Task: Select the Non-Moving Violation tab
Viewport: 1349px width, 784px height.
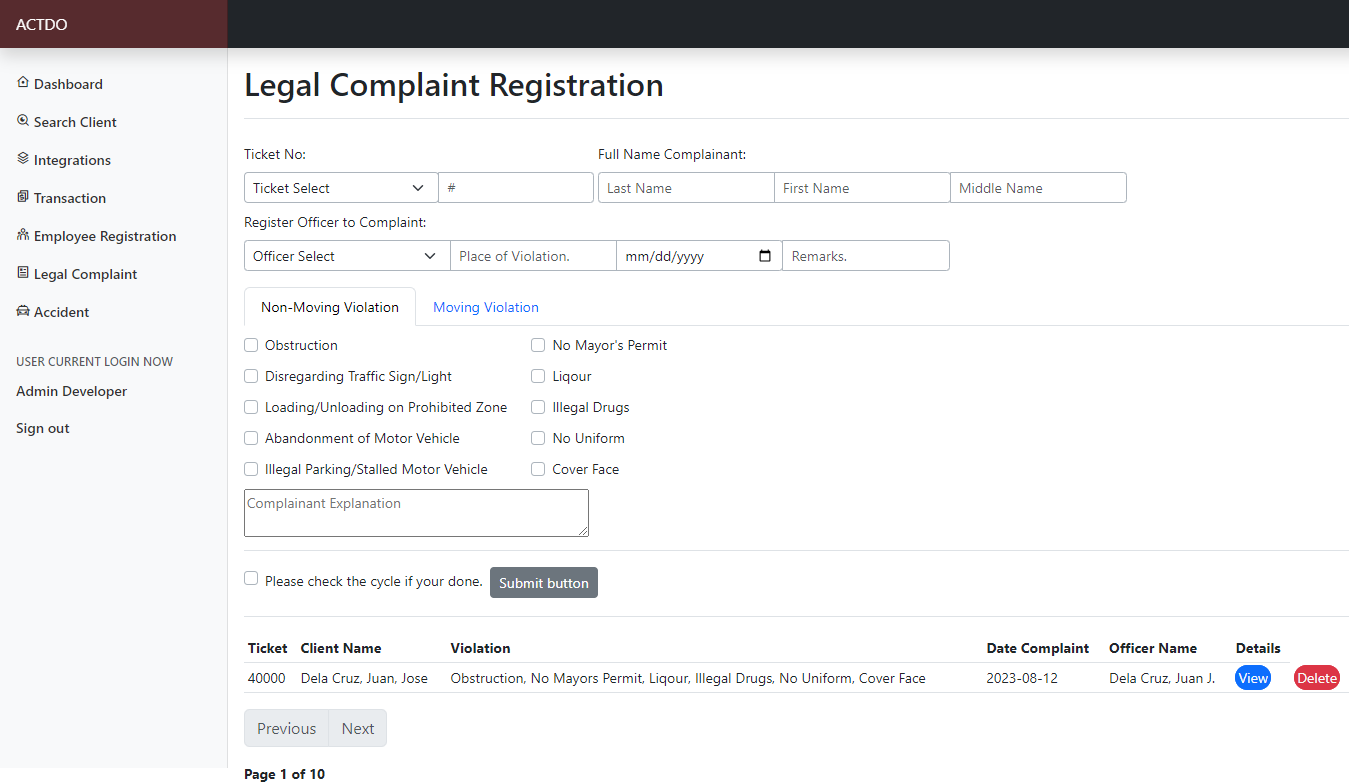Action: [329, 307]
